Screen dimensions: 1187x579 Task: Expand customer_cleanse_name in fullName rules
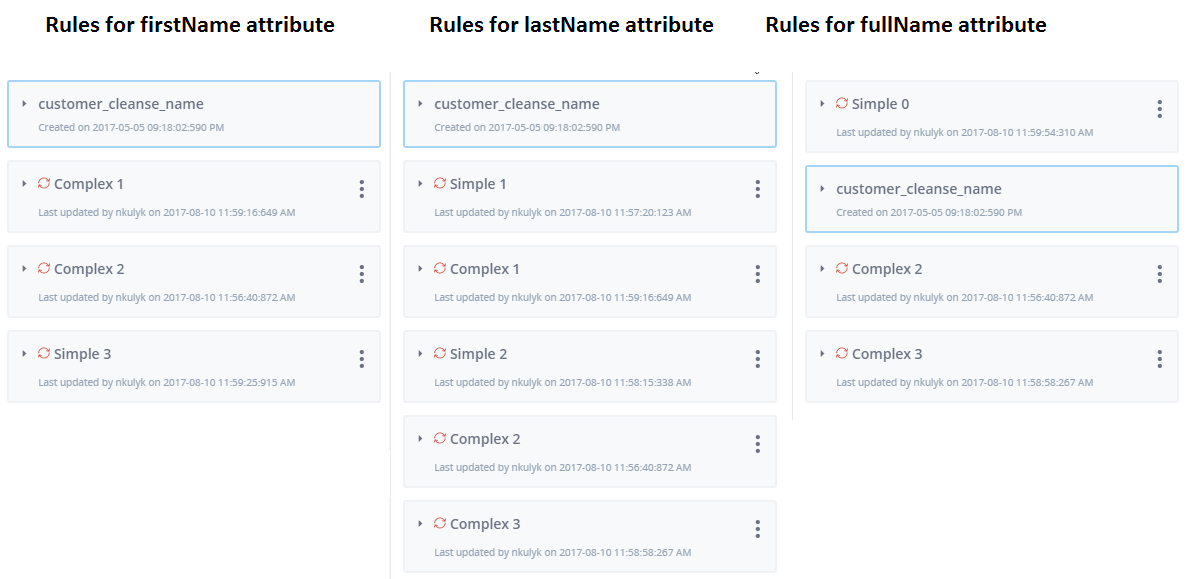[x=822, y=188]
